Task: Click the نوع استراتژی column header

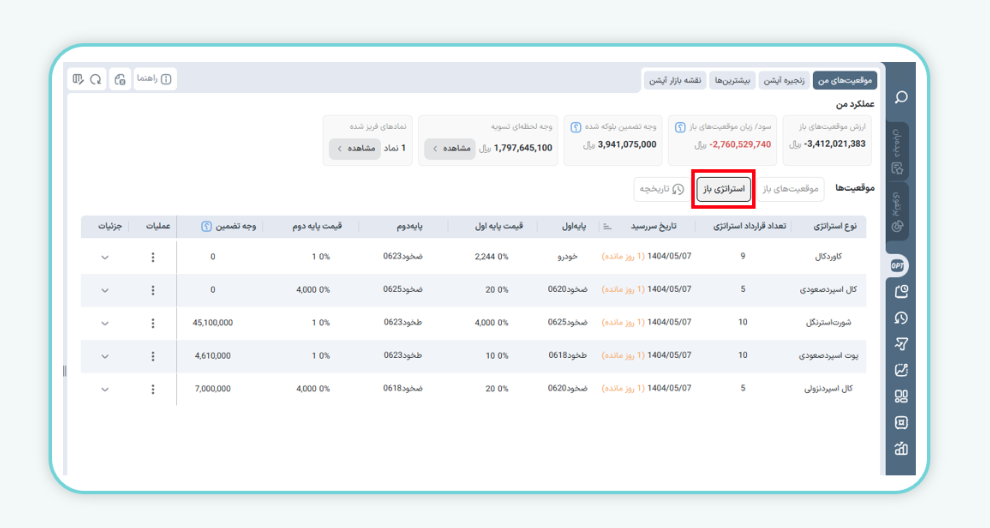Action: [838, 226]
